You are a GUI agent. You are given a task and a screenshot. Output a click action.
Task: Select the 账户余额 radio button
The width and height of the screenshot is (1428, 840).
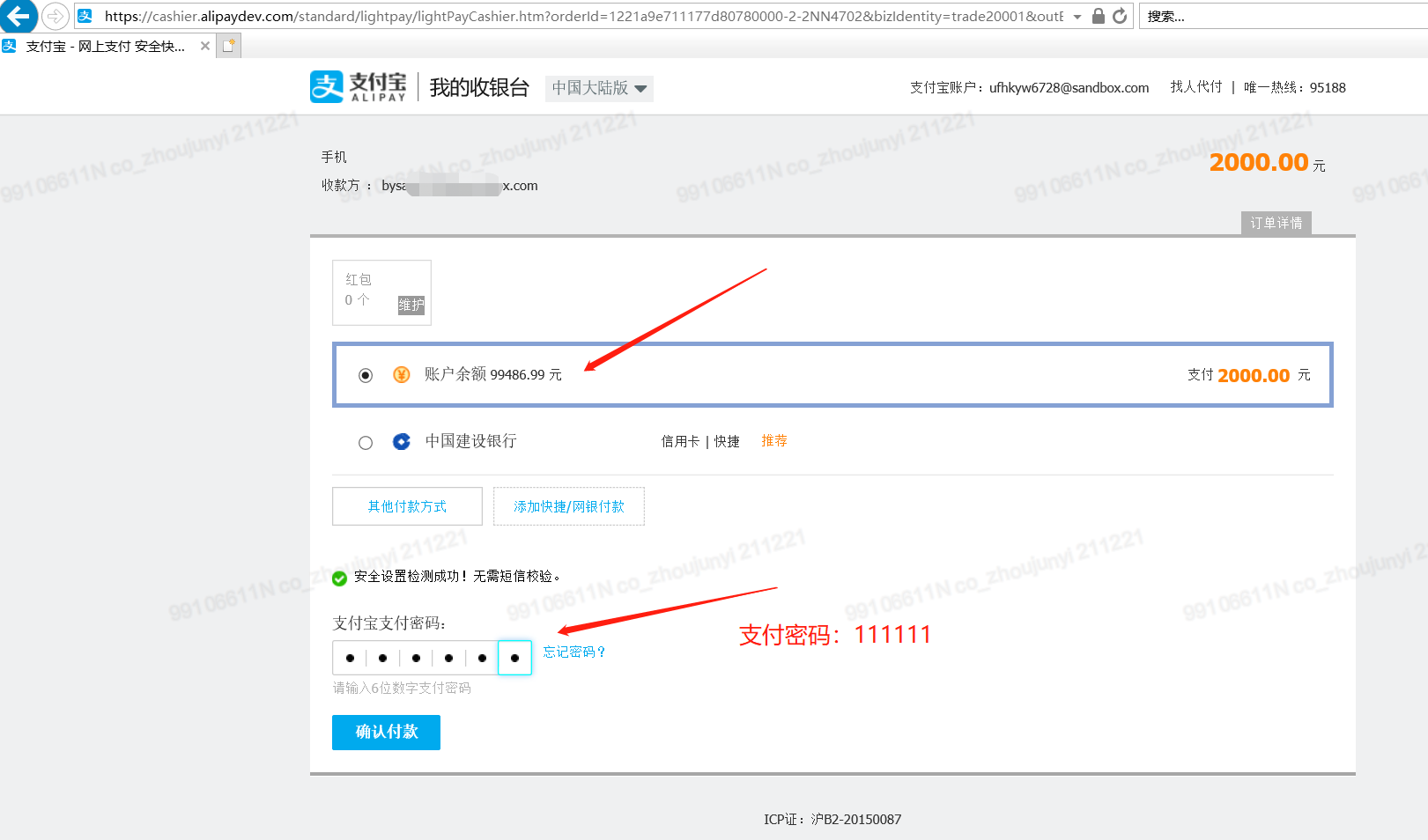(366, 375)
